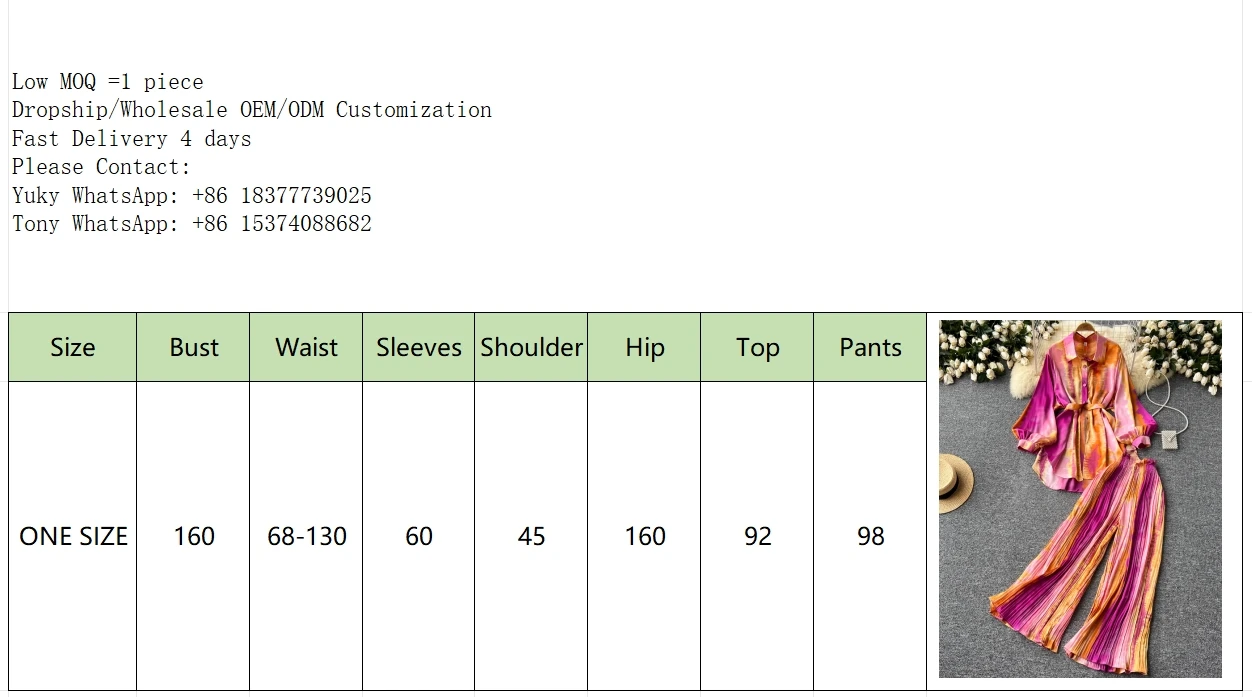Click the Tony WhatsApp number line
Screen dimensions: 1252x697
coord(192,223)
